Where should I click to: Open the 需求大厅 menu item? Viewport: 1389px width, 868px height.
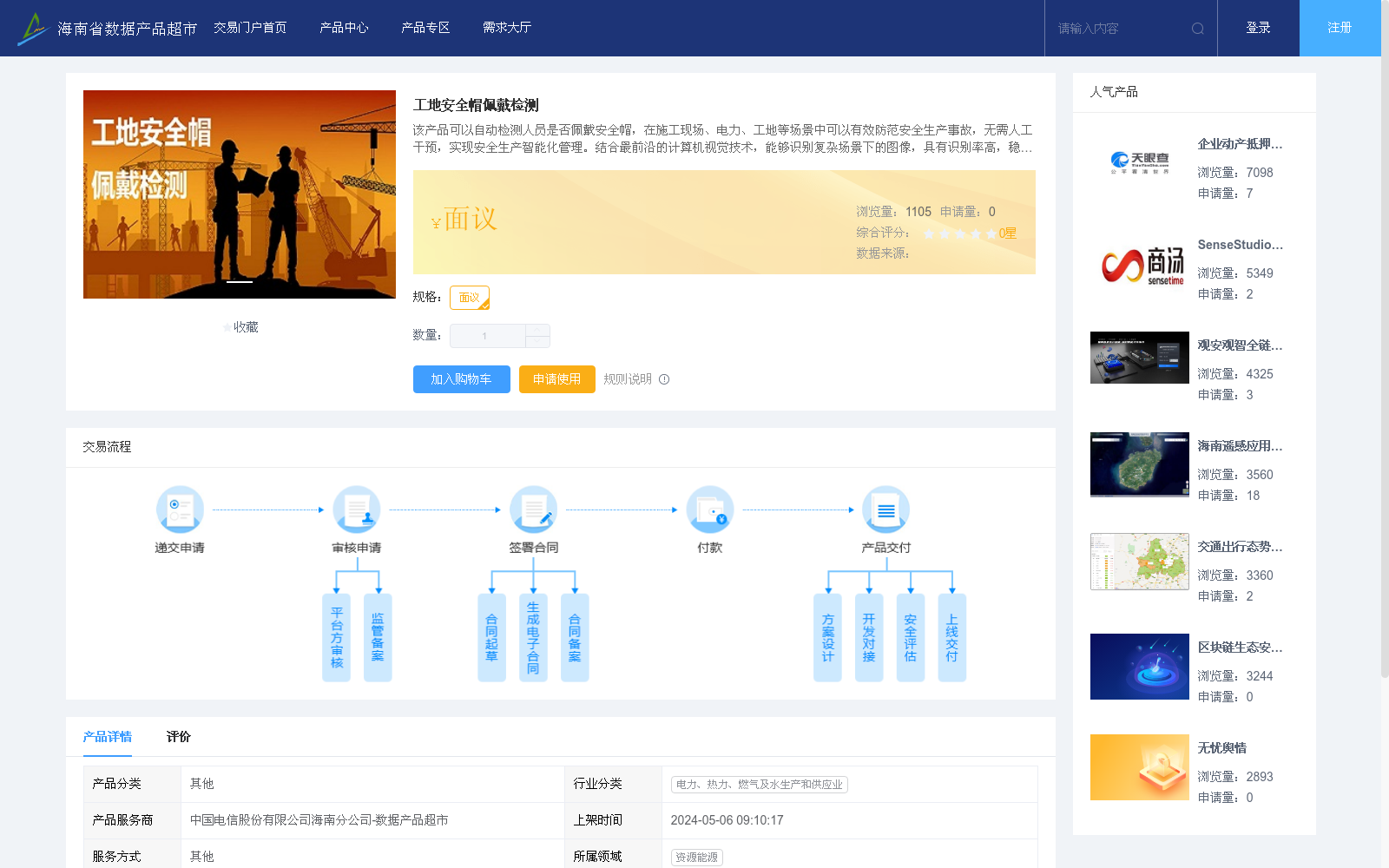pyautogui.click(x=507, y=28)
